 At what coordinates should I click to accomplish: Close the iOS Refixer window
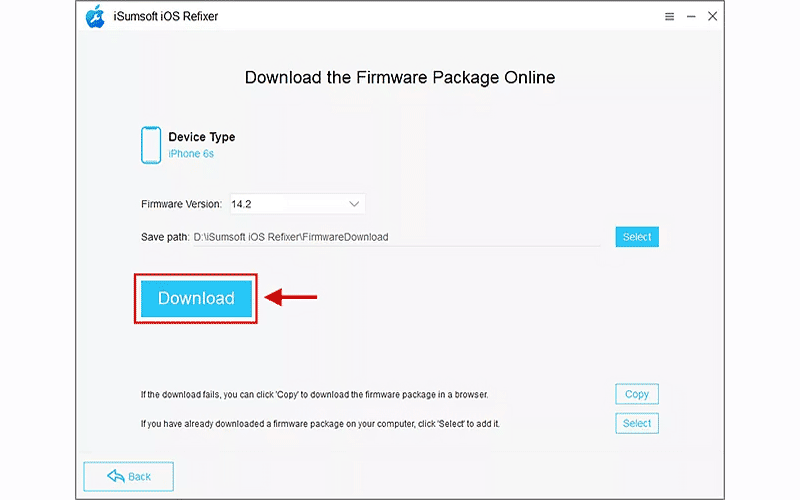(x=712, y=16)
